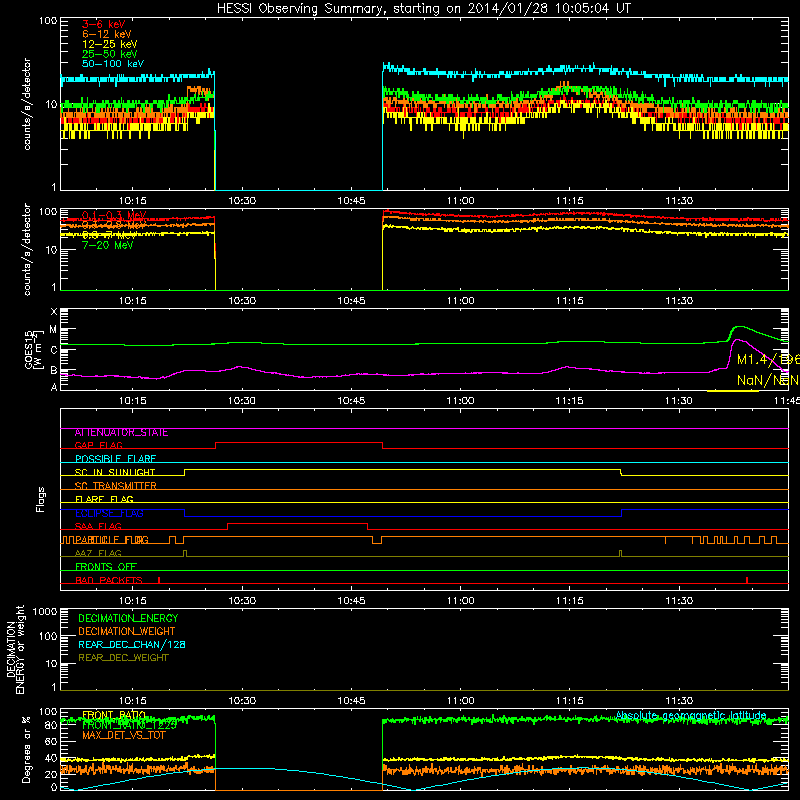800x800 pixels.
Task: Click the DECIMATION ENERGY or weight axis title
Action: [x=15, y=649]
